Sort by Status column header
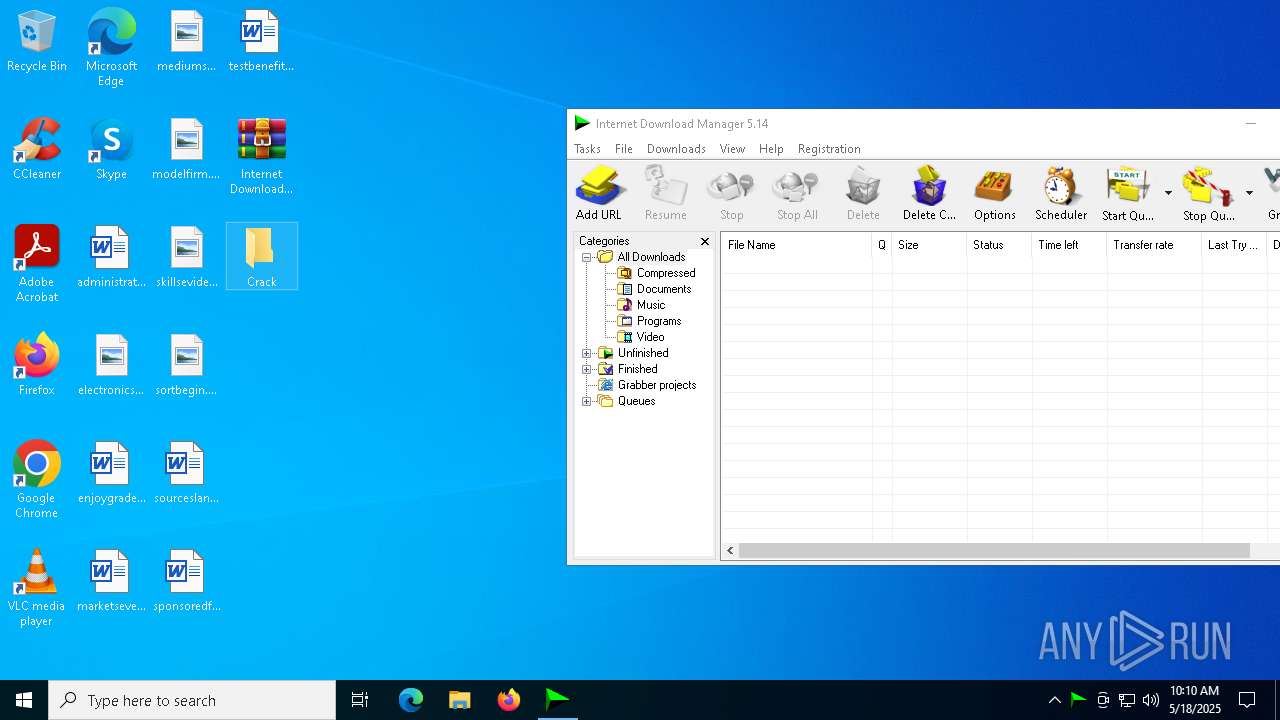The width and height of the screenshot is (1280, 720). [x=999, y=245]
